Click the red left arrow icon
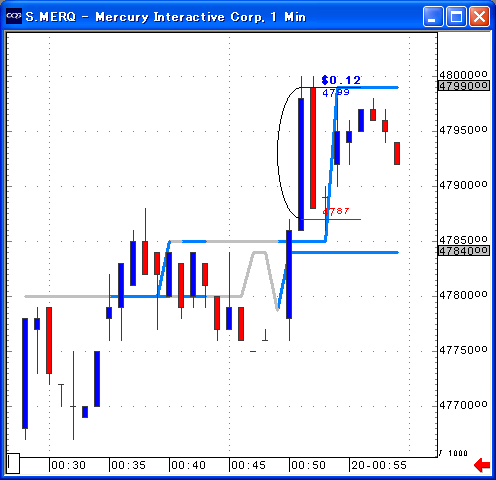This screenshot has width=496, height=480. 482,465
